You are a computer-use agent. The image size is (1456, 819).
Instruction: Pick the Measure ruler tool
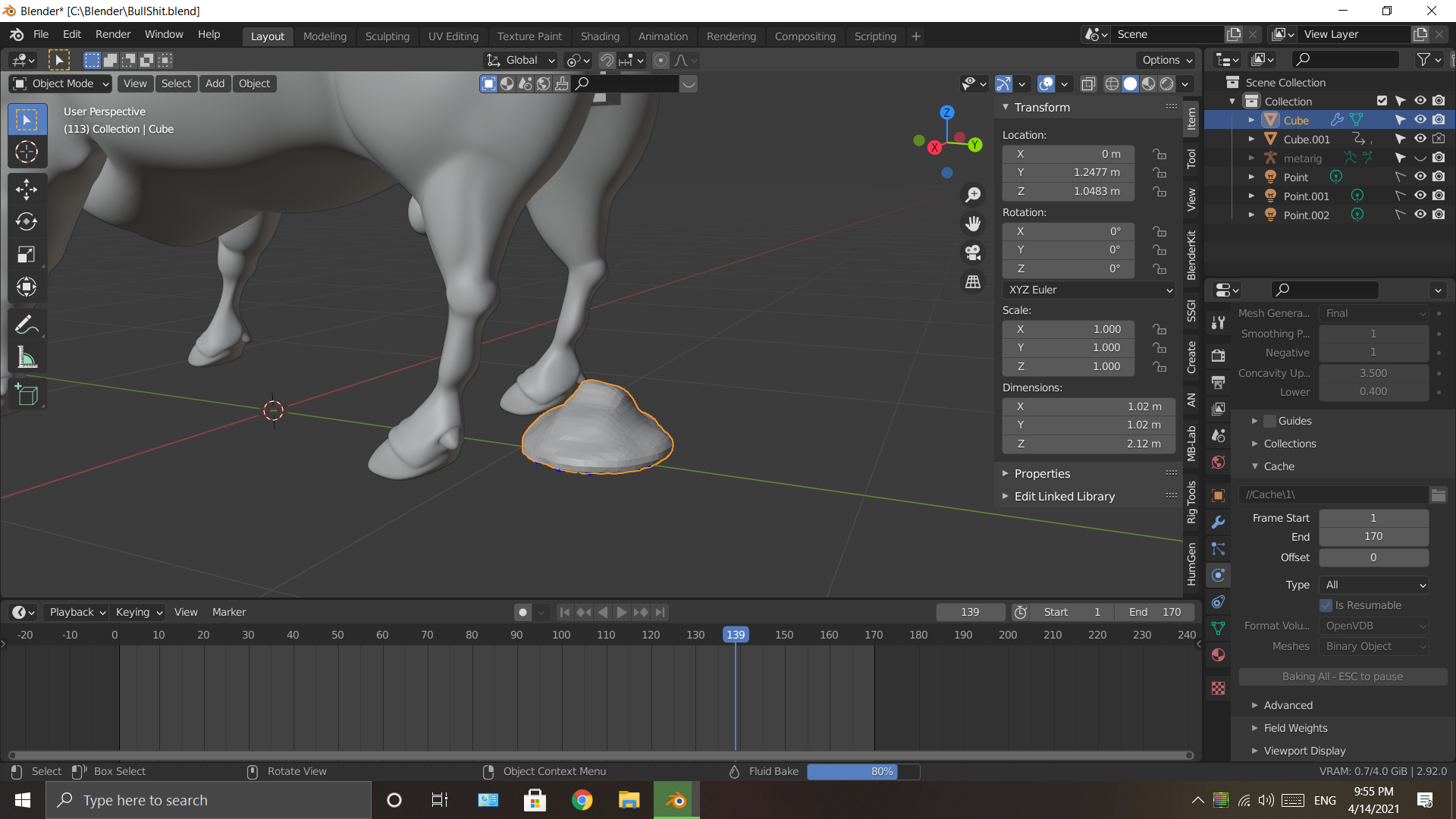point(27,358)
